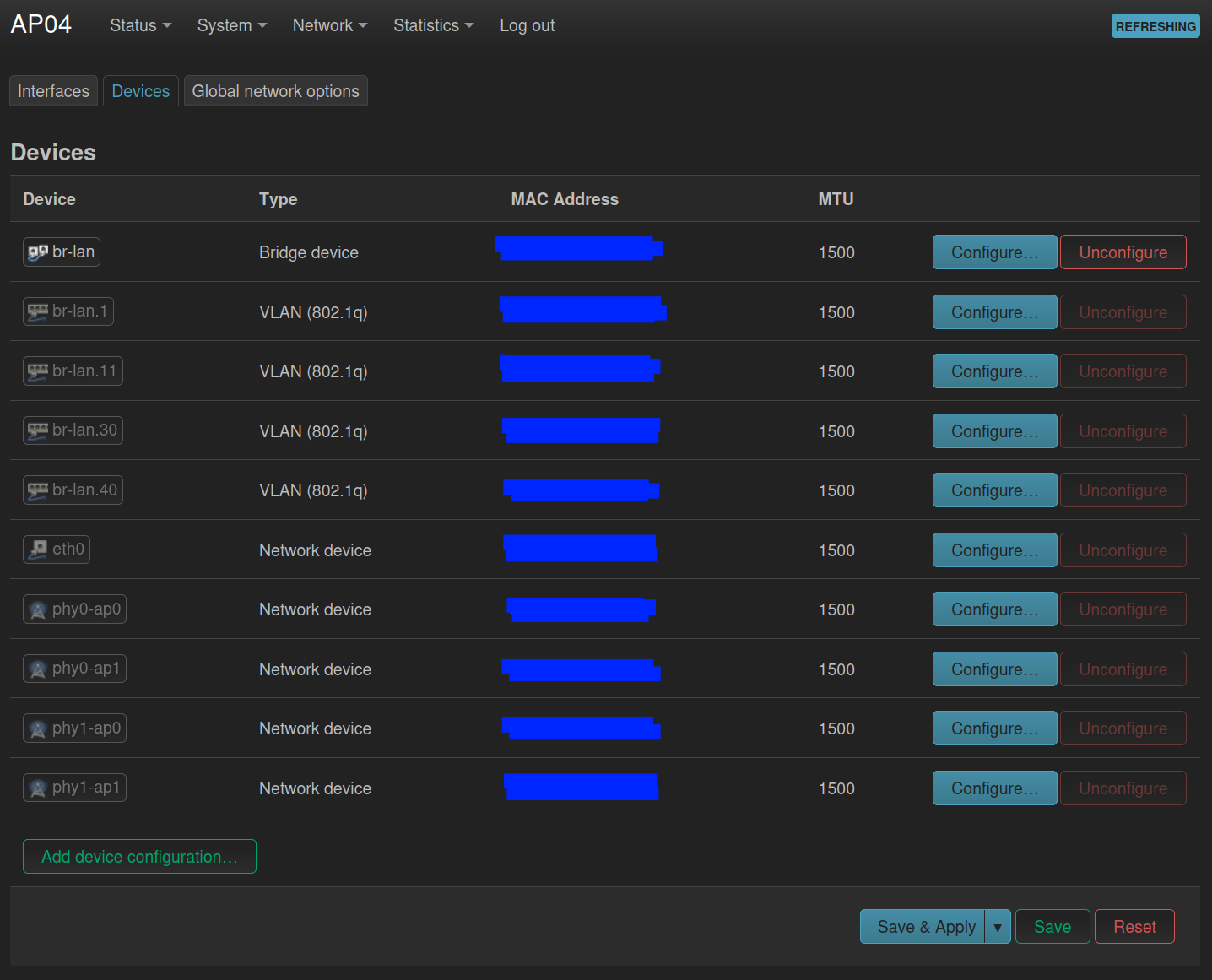This screenshot has width=1212, height=980.
Task: Select the Devices tab
Action: point(141,91)
